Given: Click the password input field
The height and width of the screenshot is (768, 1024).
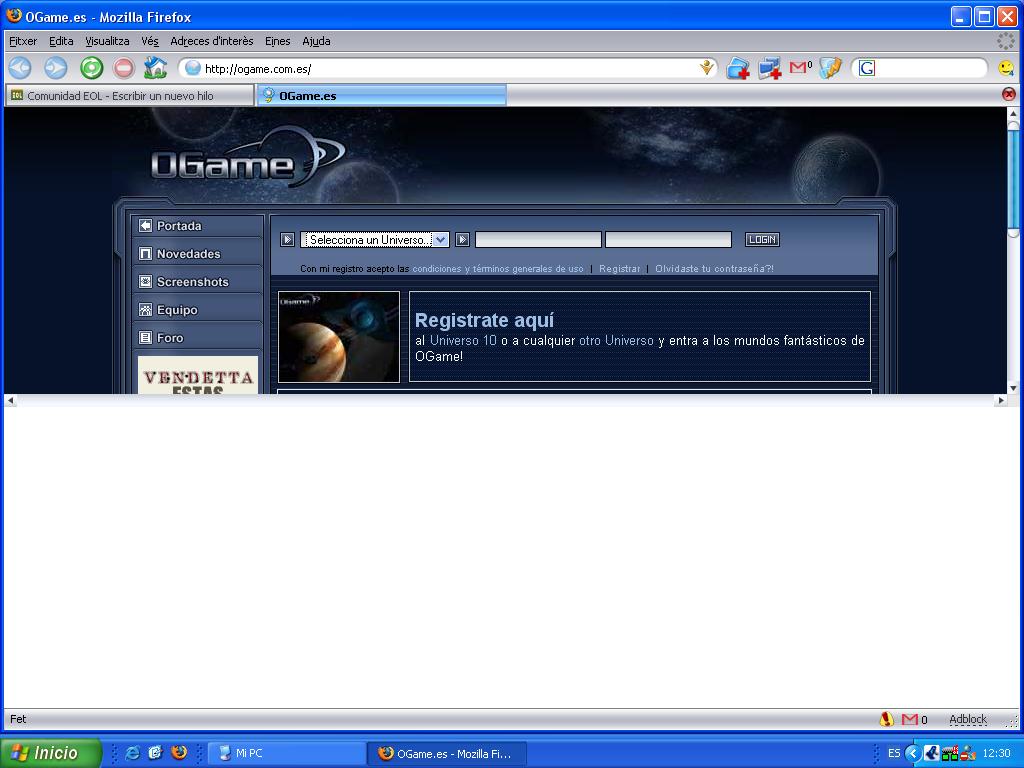Looking at the screenshot, I should coord(668,240).
